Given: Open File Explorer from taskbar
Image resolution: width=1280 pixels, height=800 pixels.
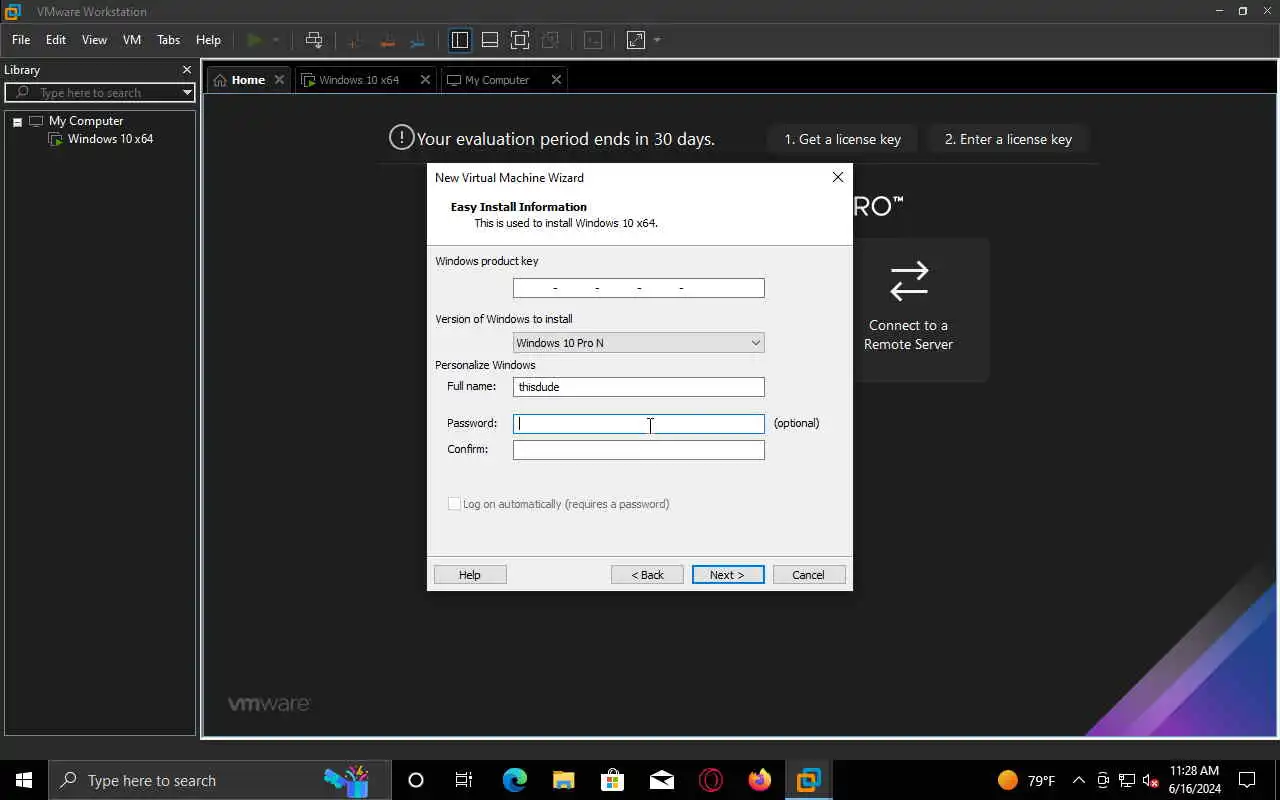Looking at the screenshot, I should (563, 780).
